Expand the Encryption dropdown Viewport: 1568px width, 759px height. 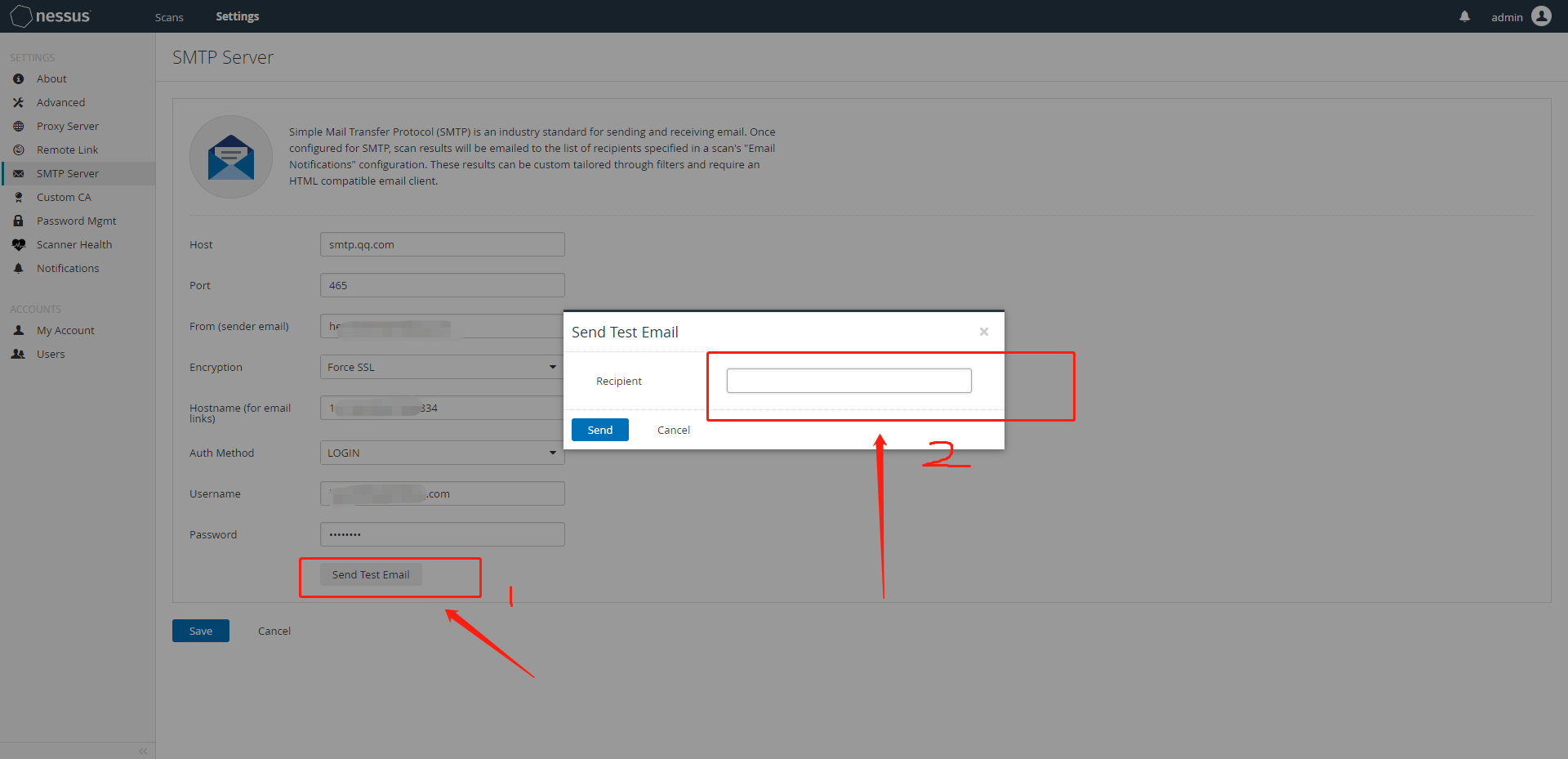pos(442,368)
